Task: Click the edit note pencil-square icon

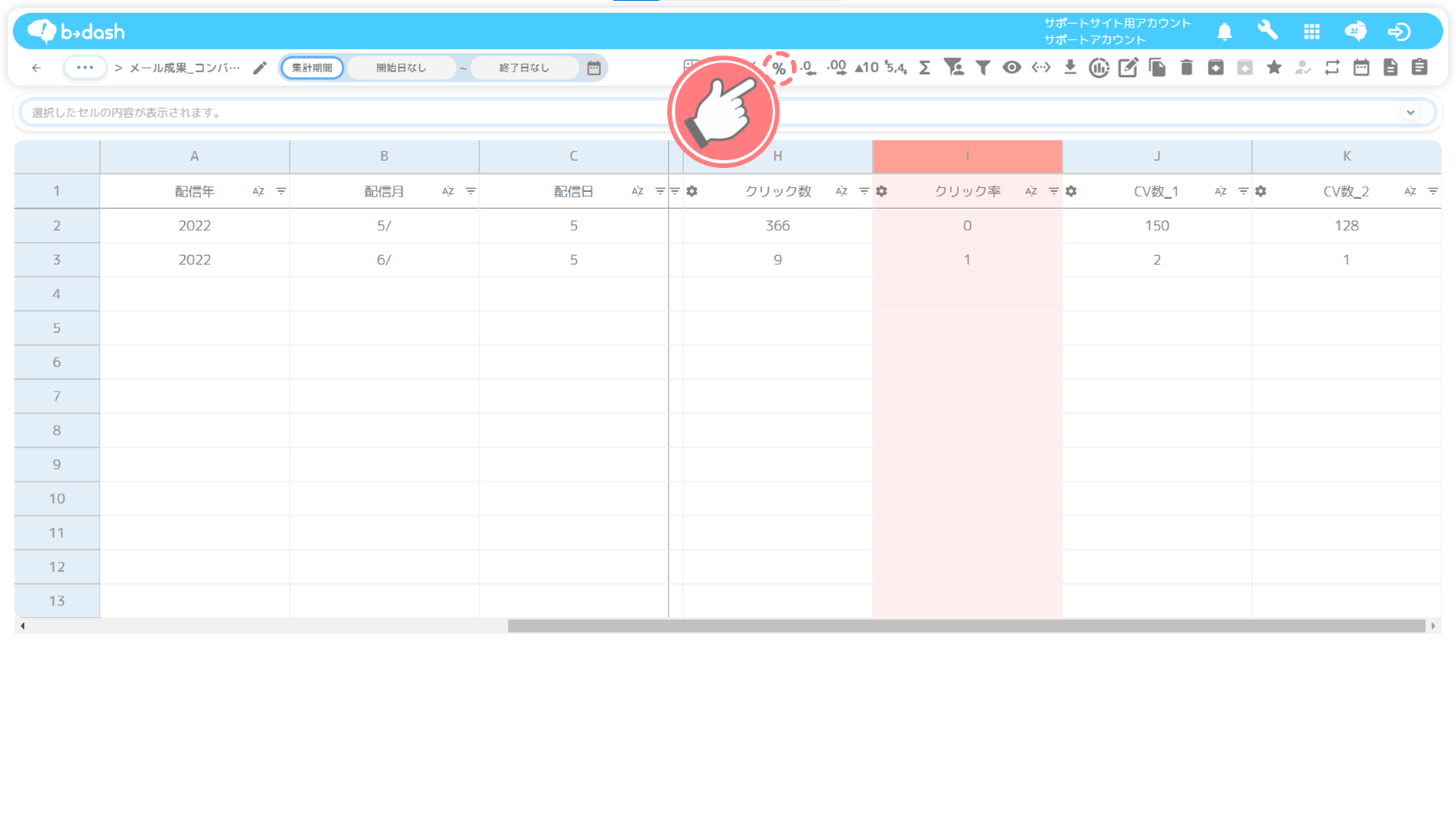Action: (x=1128, y=68)
